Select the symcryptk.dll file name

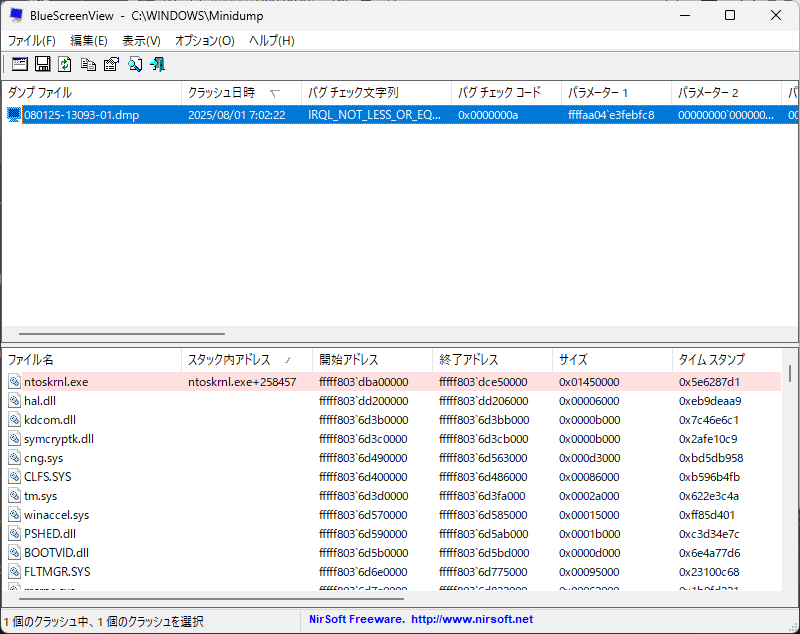pos(59,439)
